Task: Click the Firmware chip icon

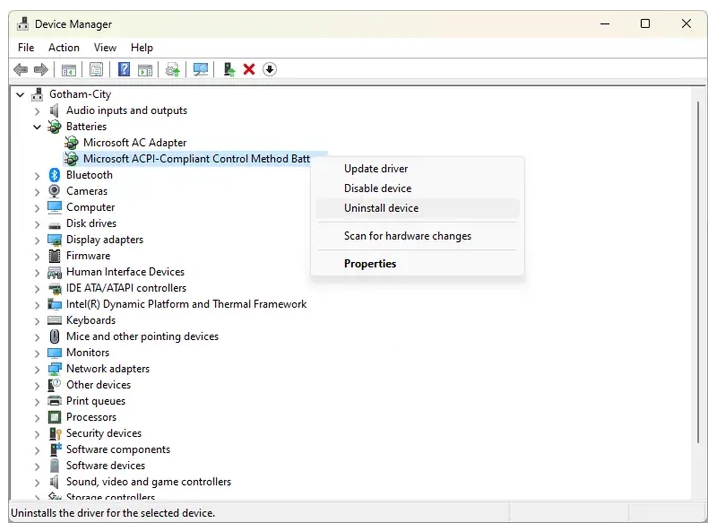Action: click(54, 255)
